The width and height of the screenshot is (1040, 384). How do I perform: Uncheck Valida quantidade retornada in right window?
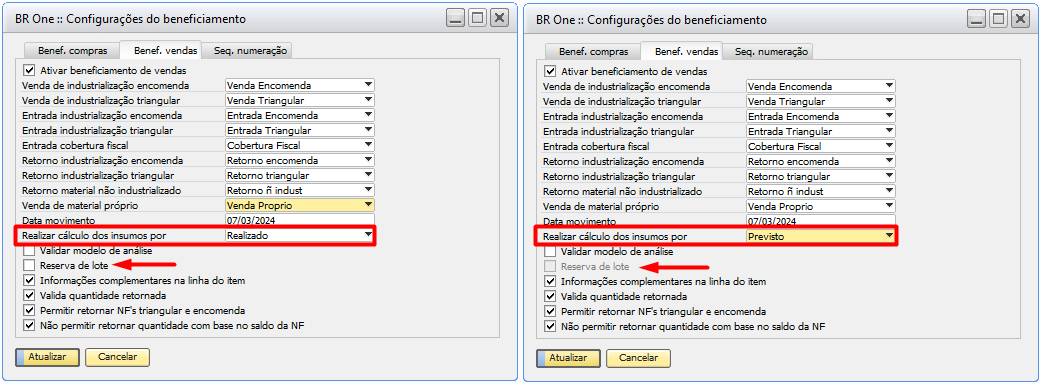pos(549,296)
